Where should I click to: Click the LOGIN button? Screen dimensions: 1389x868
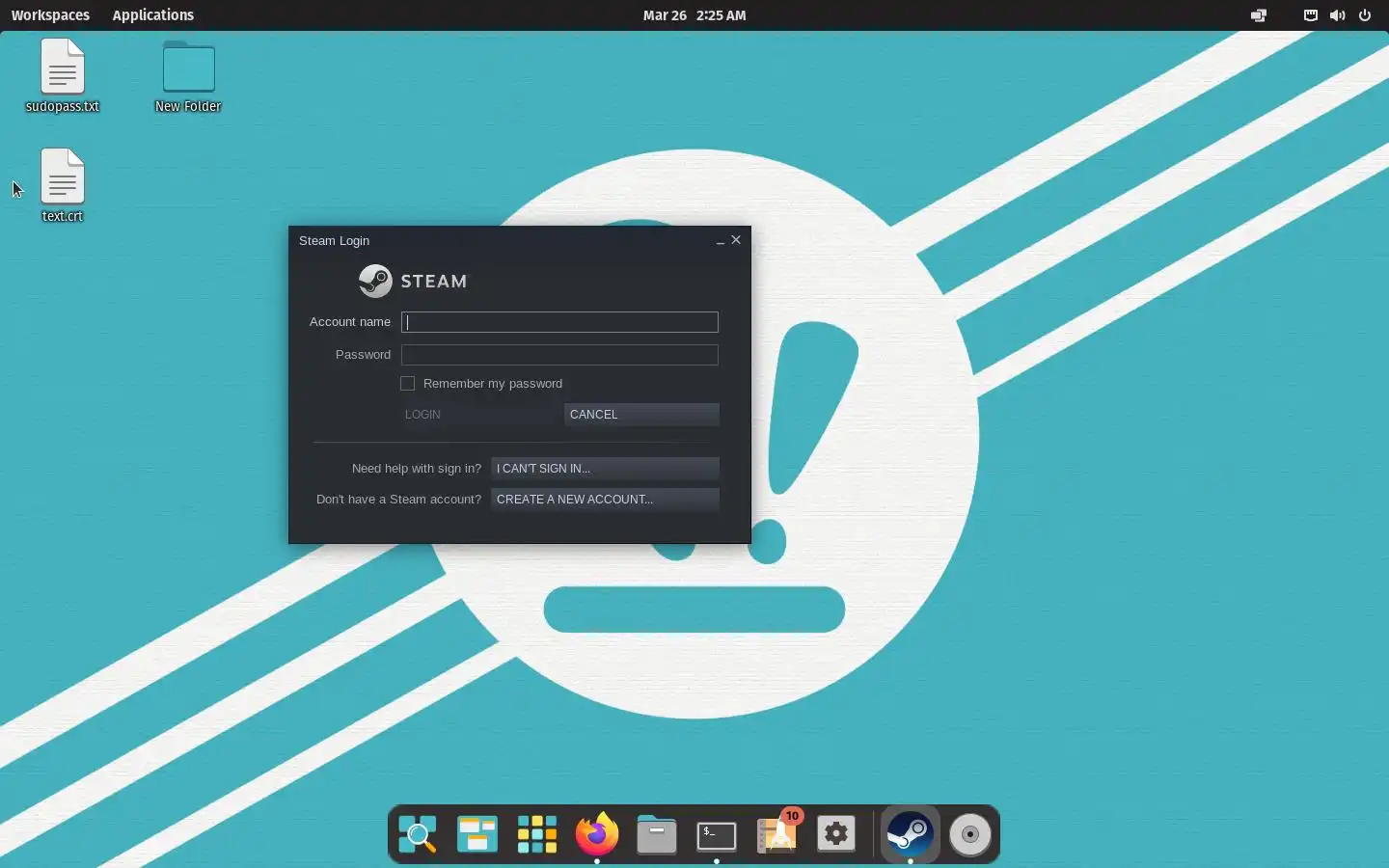tap(480, 415)
